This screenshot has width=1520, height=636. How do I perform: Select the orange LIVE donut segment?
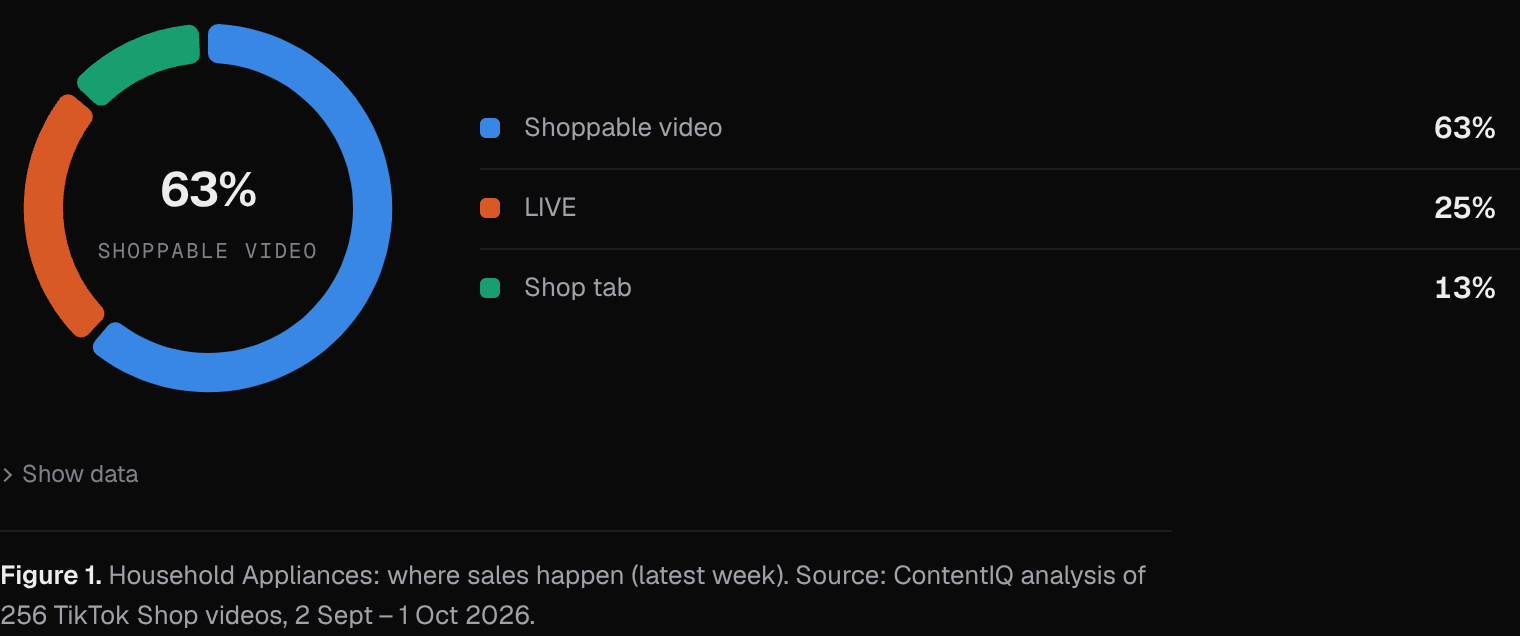(x=45, y=215)
